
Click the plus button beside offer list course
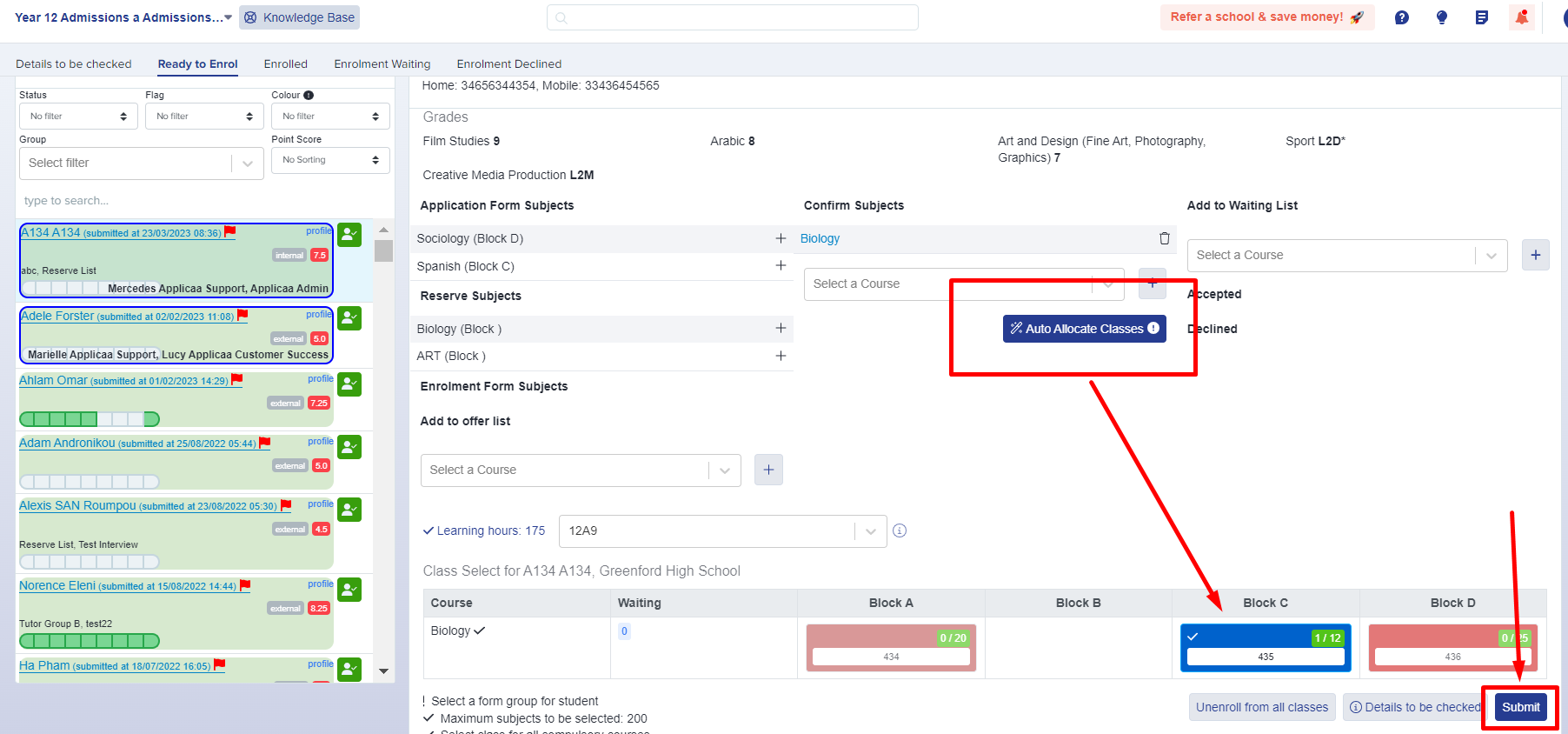[768, 470]
